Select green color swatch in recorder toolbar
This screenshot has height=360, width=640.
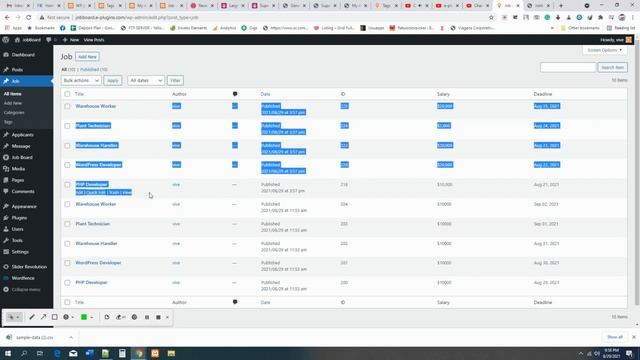coord(84,317)
